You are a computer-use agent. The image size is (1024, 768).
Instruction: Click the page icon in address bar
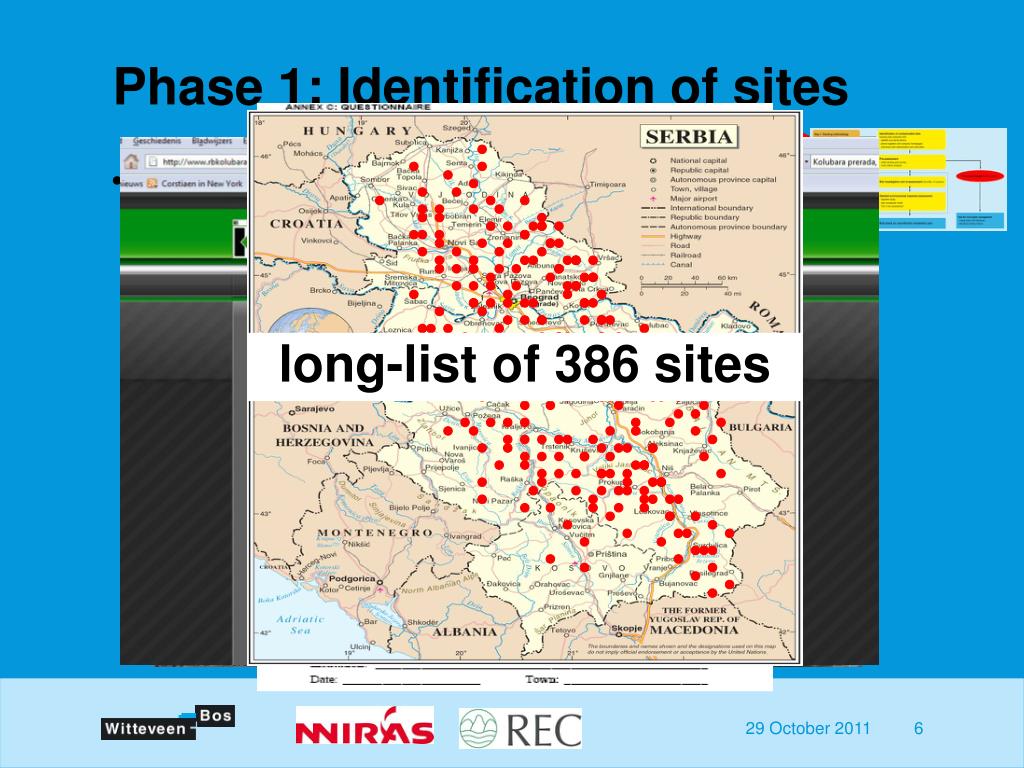pos(152,161)
